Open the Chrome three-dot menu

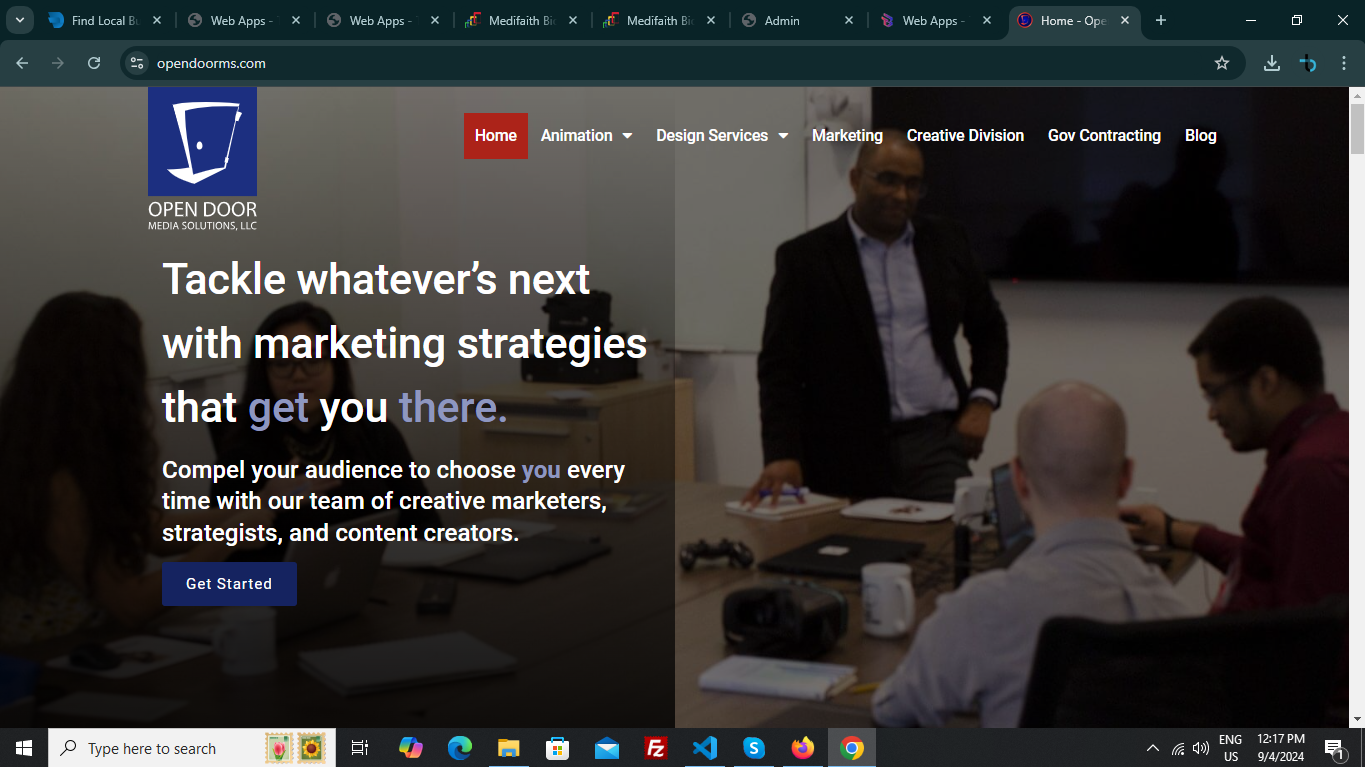click(1343, 63)
